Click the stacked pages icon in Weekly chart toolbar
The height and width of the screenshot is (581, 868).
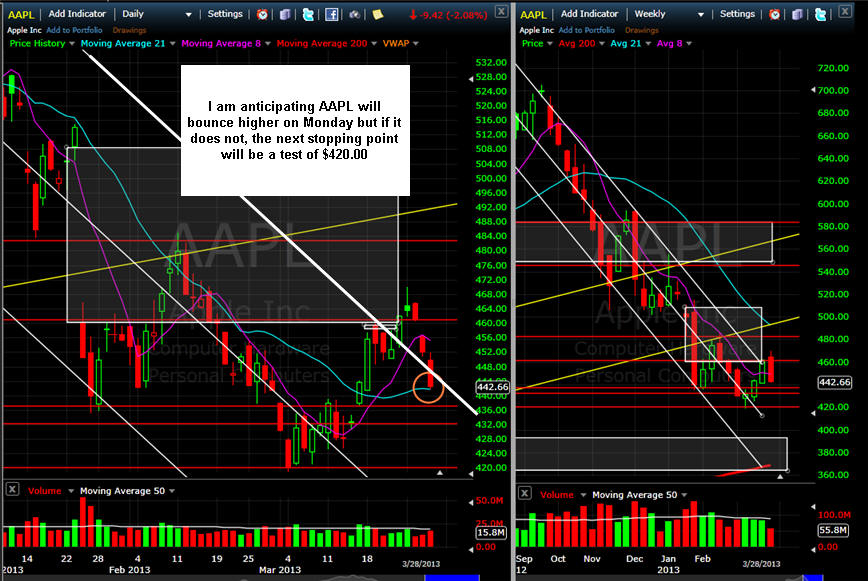[x=797, y=14]
